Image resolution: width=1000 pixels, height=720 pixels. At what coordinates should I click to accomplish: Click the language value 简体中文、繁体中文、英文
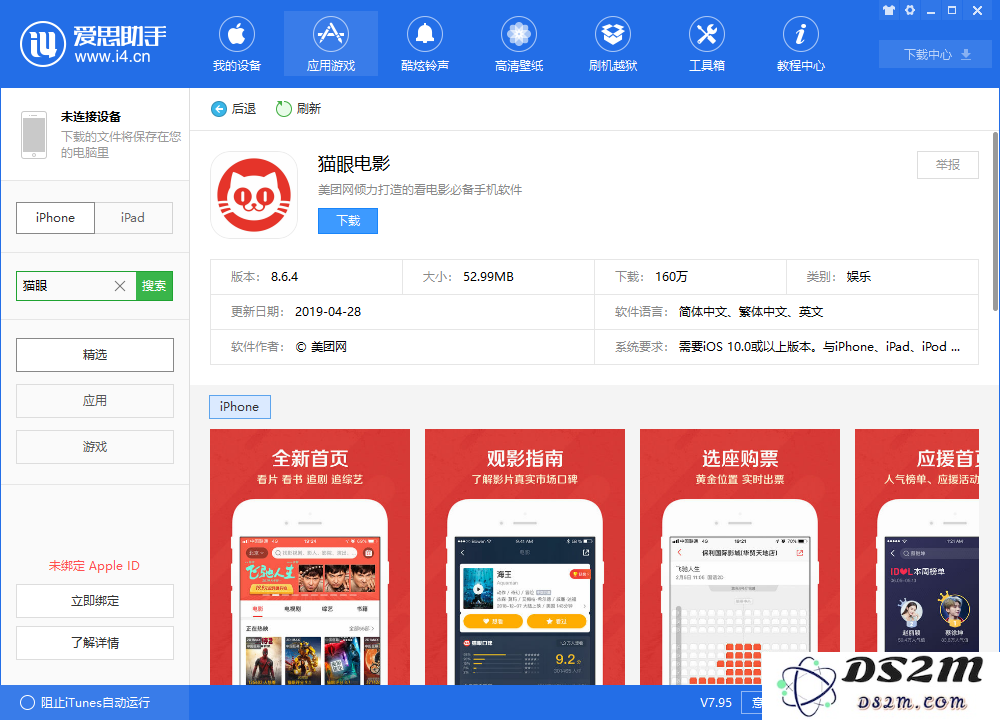(x=751, y=312)
